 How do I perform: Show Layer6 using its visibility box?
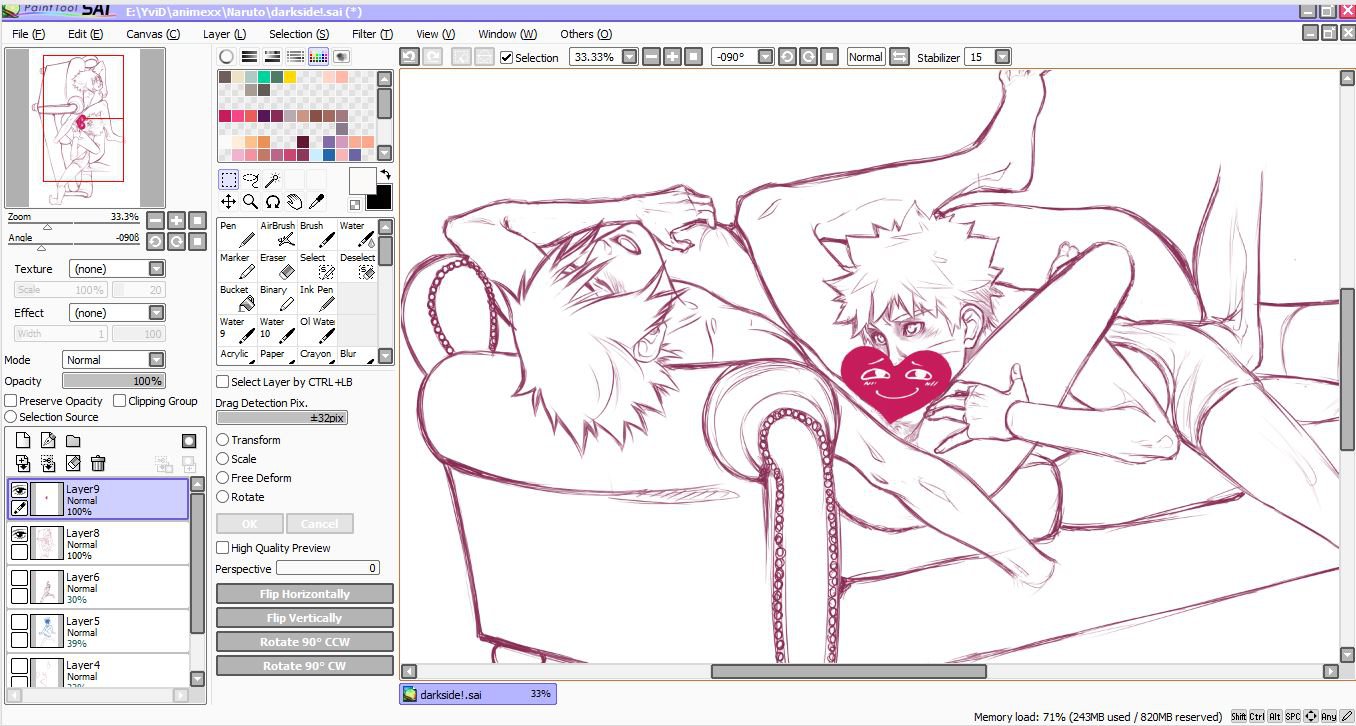(19, 578)
